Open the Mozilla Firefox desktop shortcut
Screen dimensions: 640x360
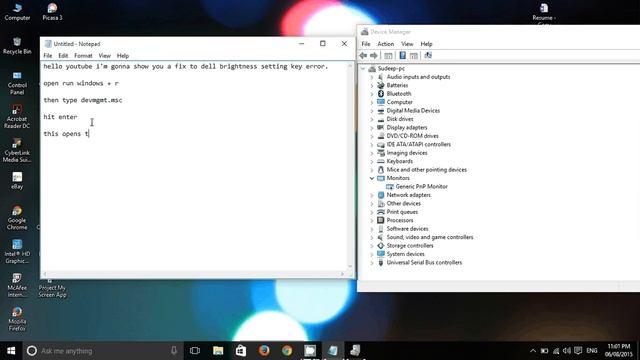point(17,319)
